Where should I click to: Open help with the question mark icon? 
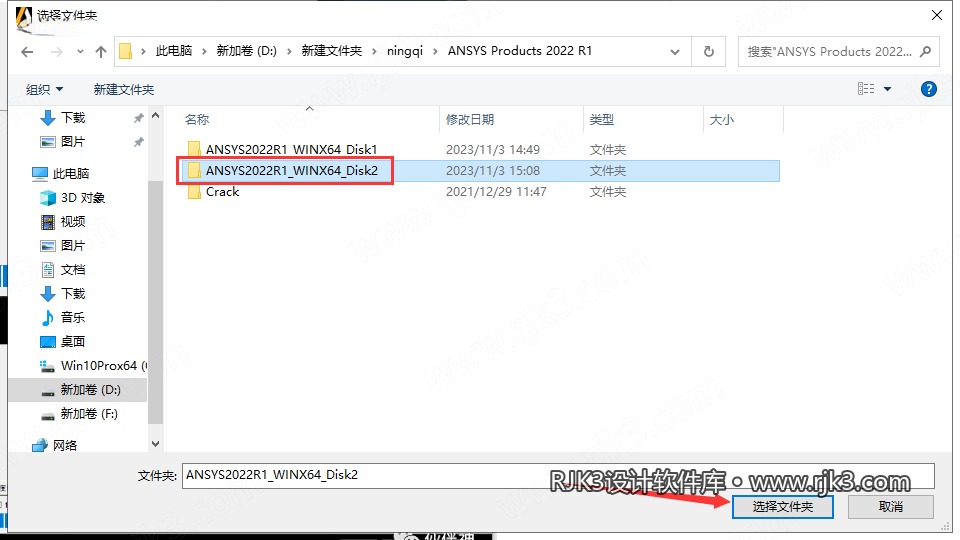928,89
